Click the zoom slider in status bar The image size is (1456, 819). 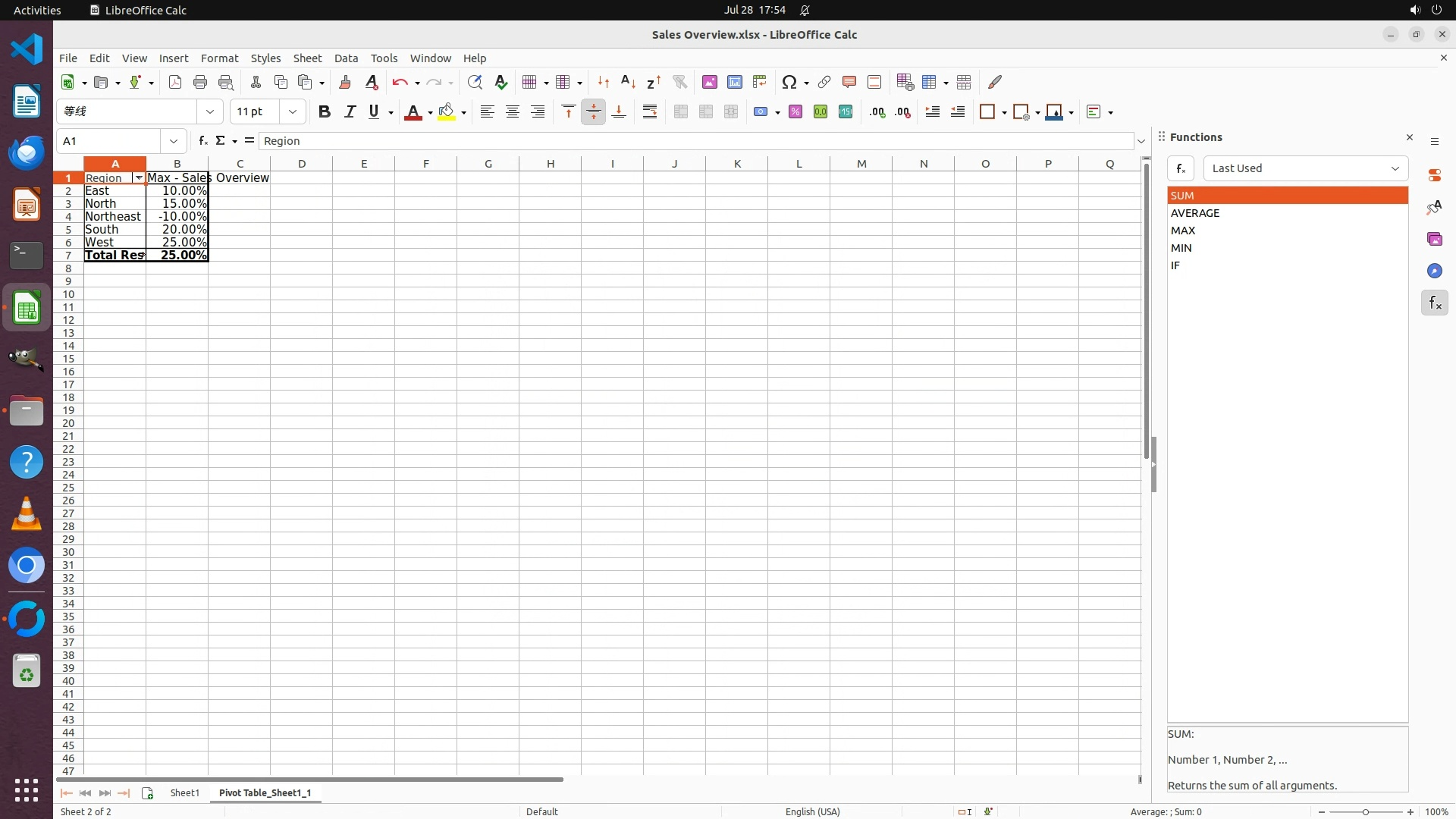[1365, 811]
